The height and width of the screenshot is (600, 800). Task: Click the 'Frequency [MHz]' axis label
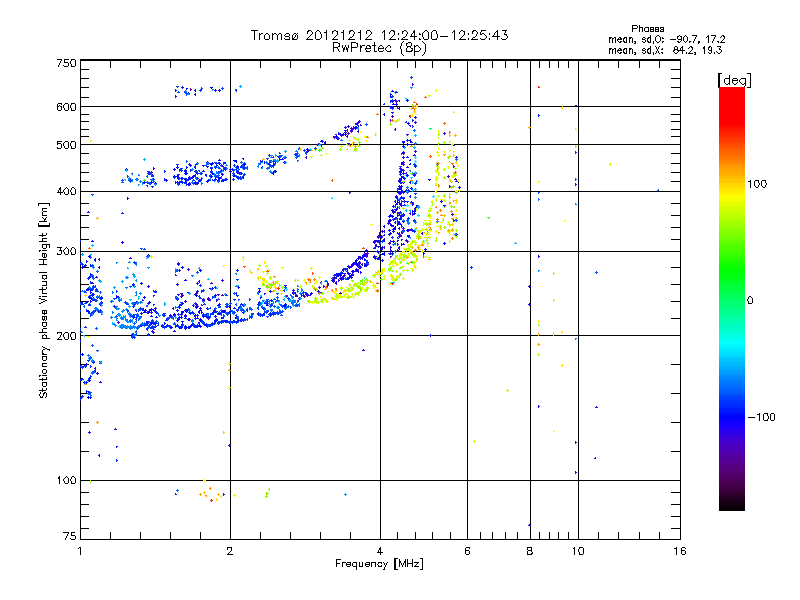click(379, 564)
